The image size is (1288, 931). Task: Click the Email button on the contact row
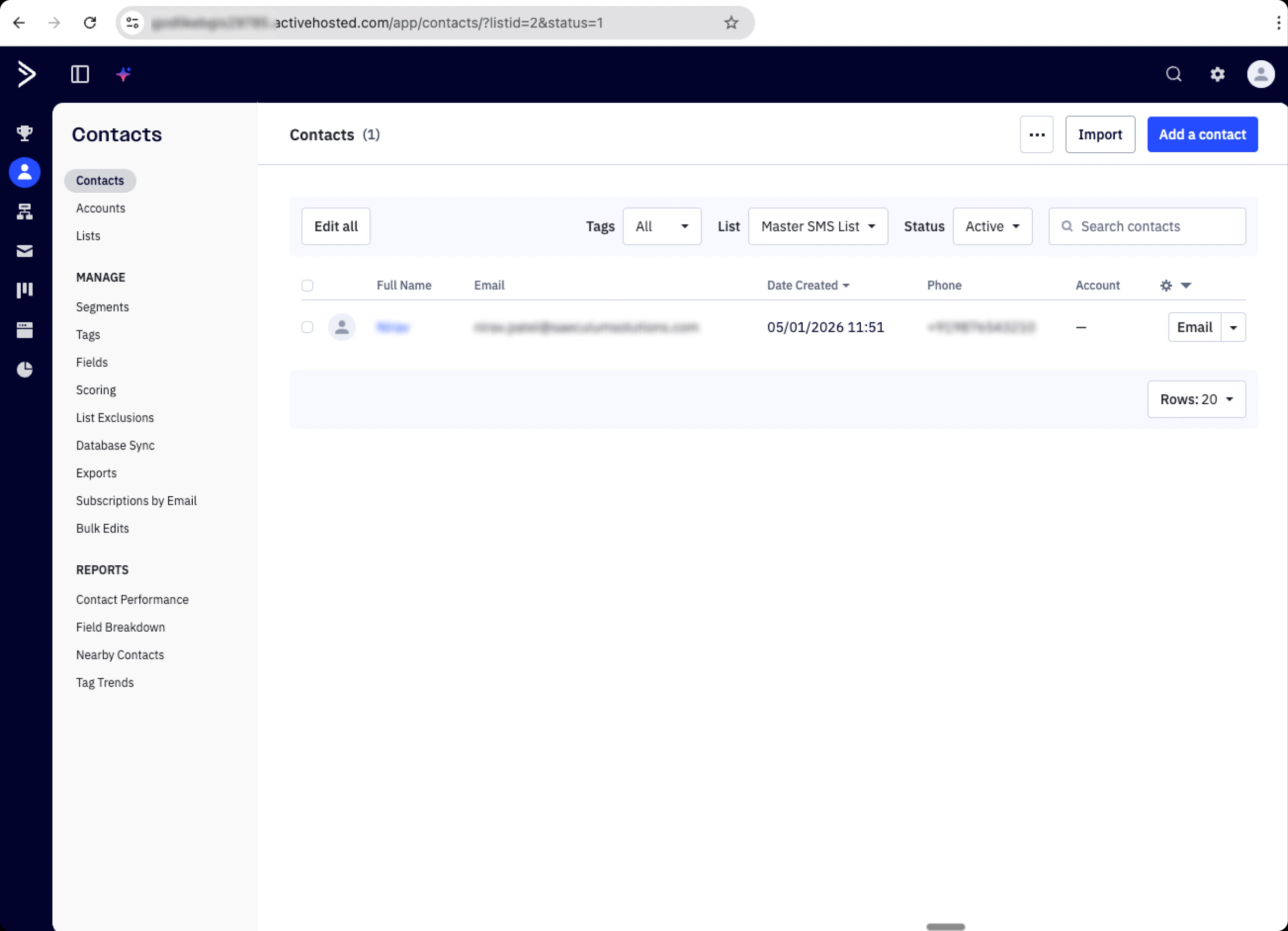point(1194,327)
